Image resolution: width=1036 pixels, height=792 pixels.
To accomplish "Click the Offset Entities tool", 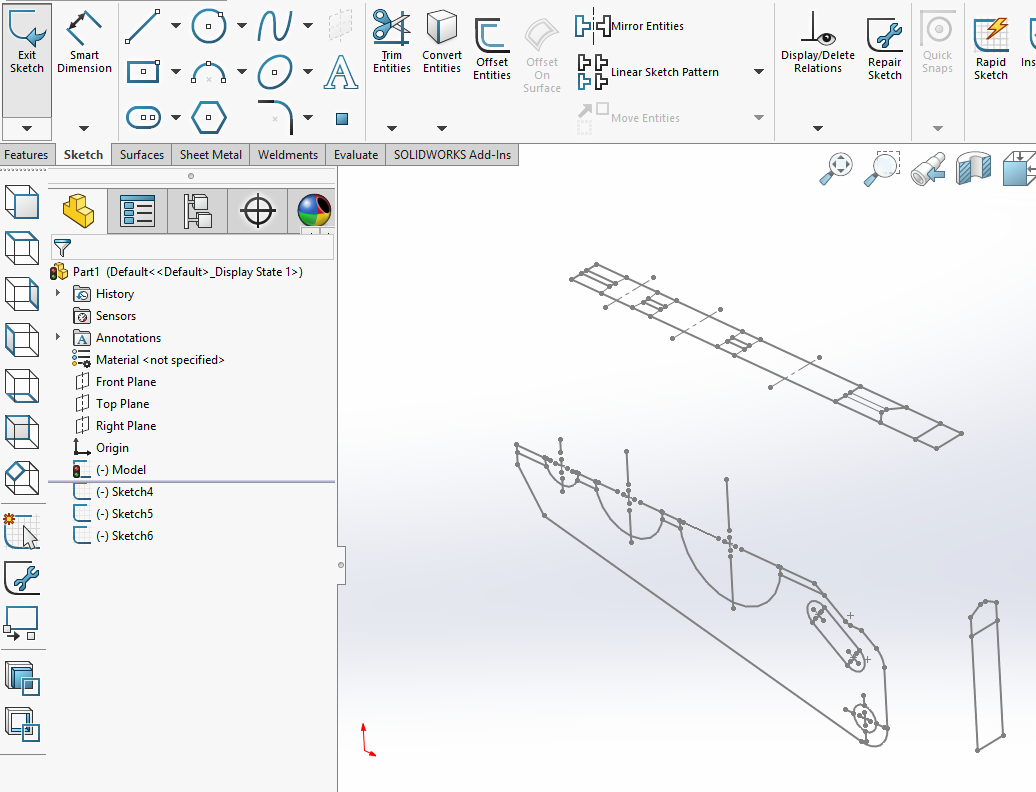I will tap(492, 49).
